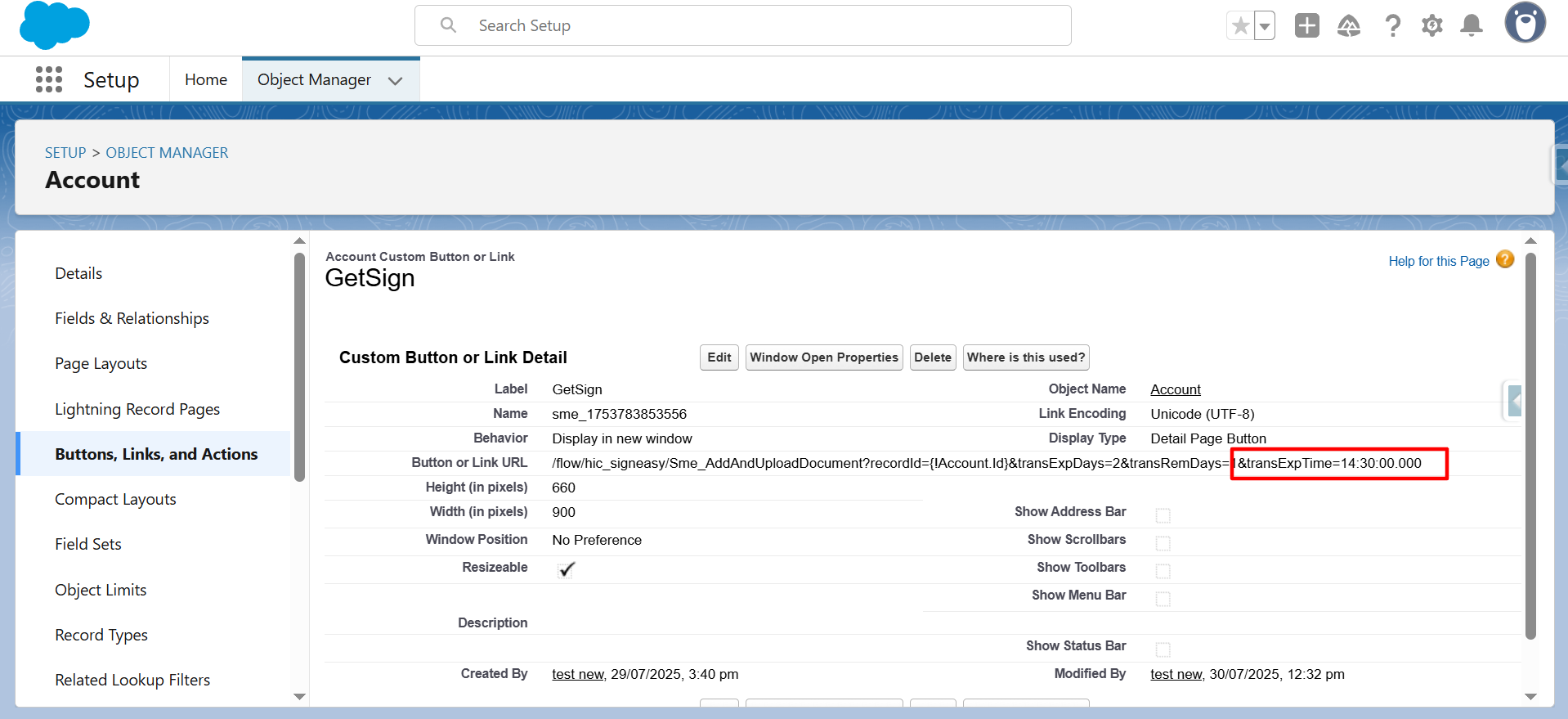Select Buttons, Links, and Actions

click(x=156, y=454)
